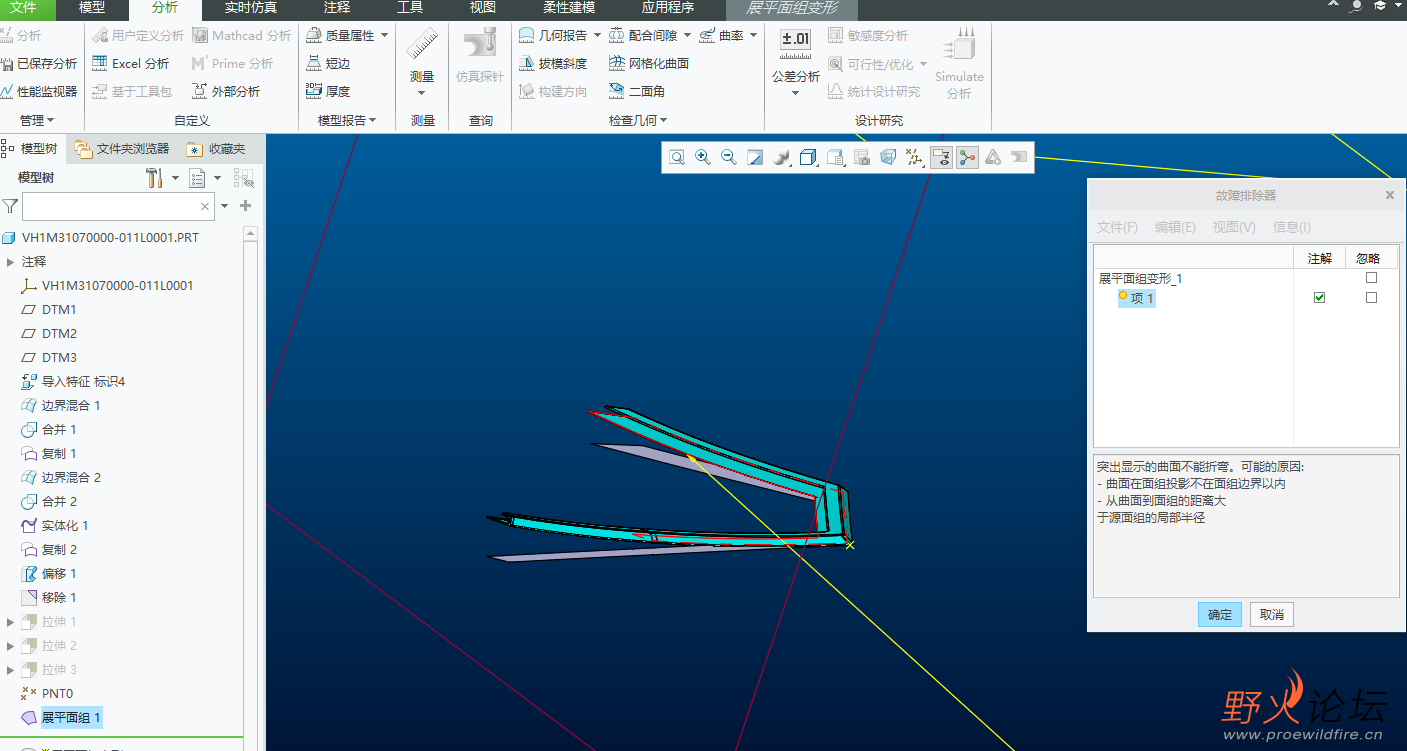
Task: Switch to the Model (模型) ribbon tab
Action: click(92, 8)
